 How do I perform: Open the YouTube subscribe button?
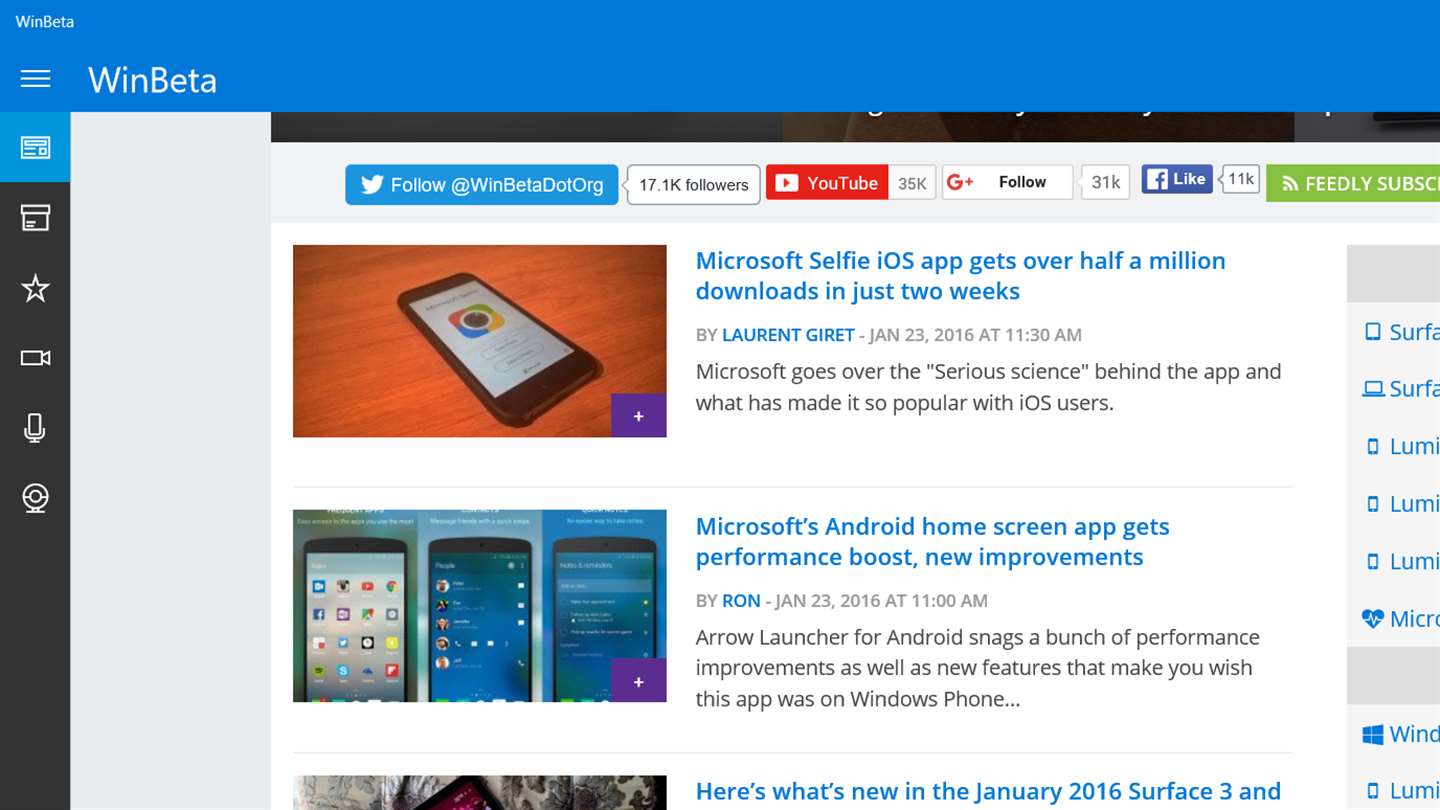(827, 183)
